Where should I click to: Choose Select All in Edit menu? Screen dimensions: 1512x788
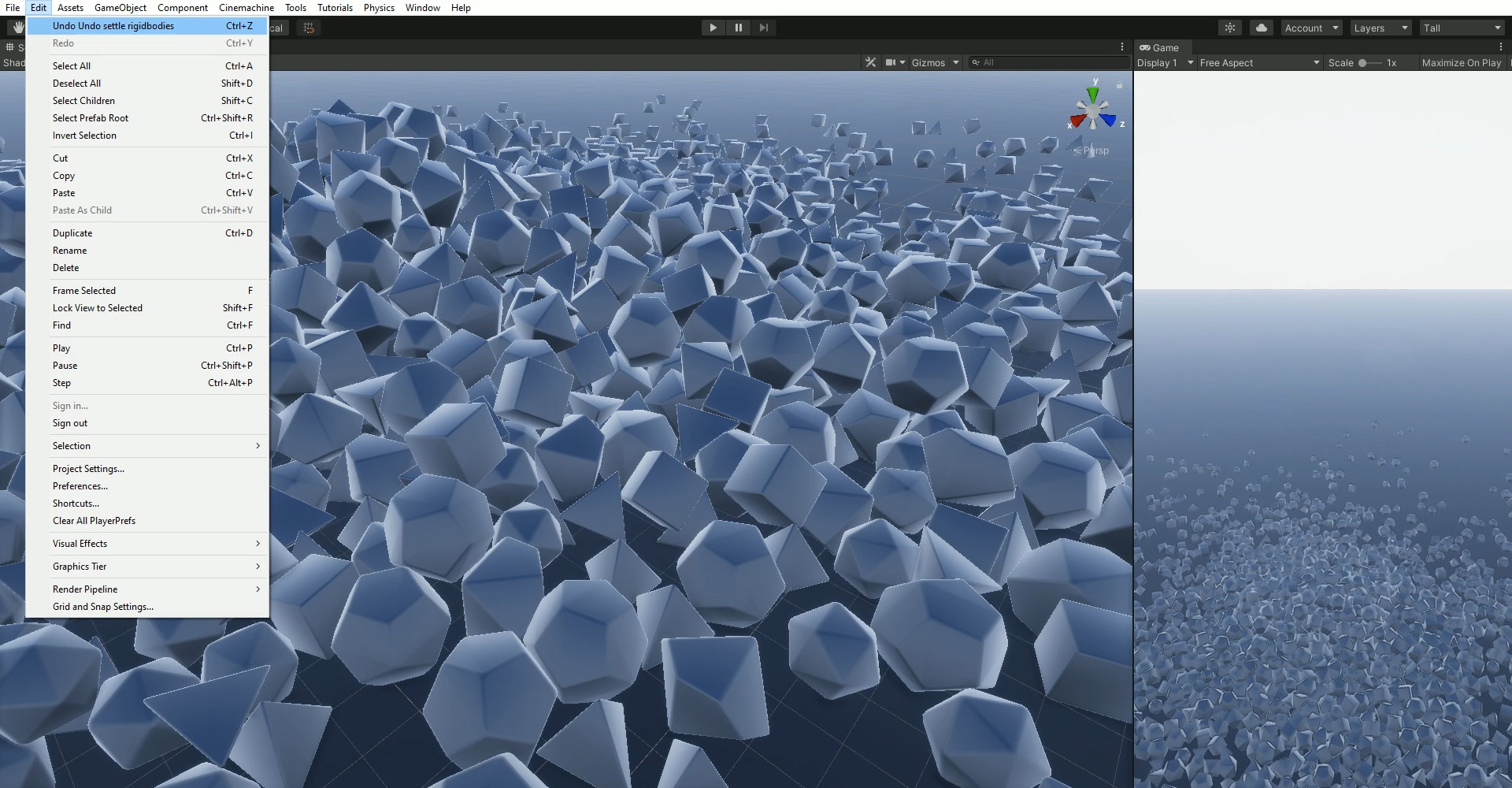coord(147,66)
